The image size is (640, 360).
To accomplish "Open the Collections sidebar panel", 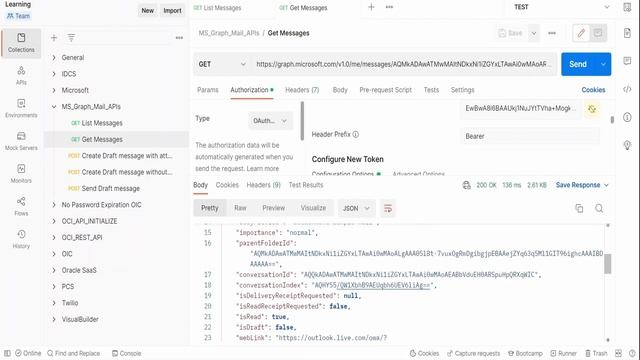I will tap(21, 43).
